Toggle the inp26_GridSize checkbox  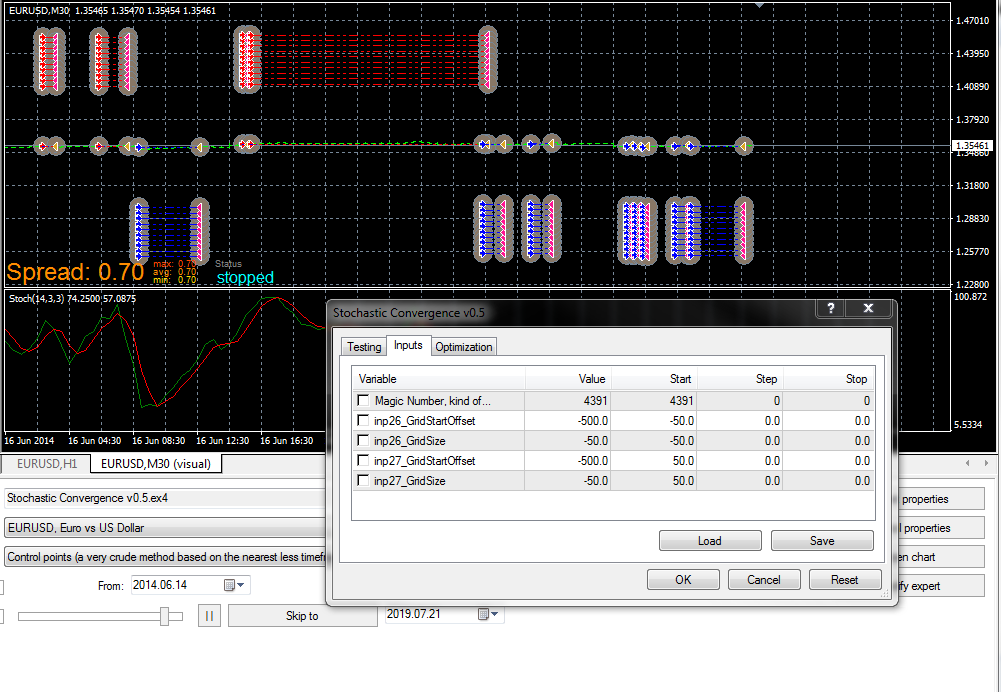click(x=363, y=440)
